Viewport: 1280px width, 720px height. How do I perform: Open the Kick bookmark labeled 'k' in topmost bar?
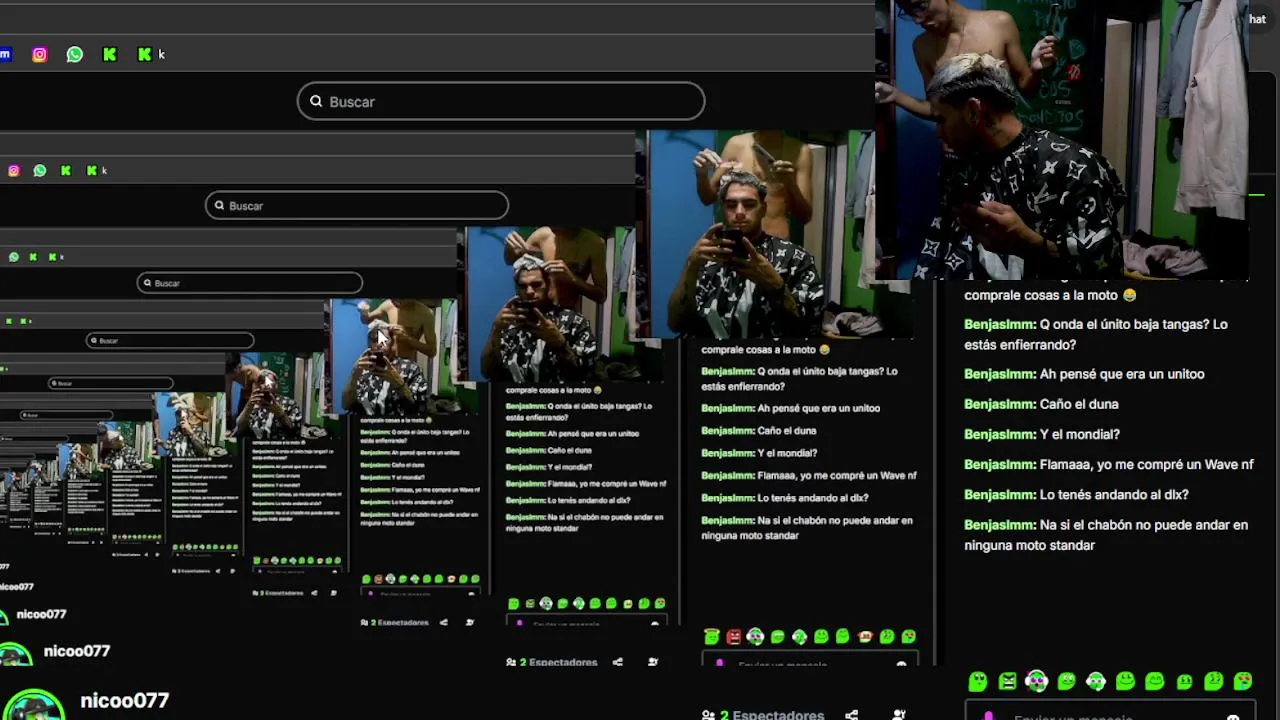151,55
